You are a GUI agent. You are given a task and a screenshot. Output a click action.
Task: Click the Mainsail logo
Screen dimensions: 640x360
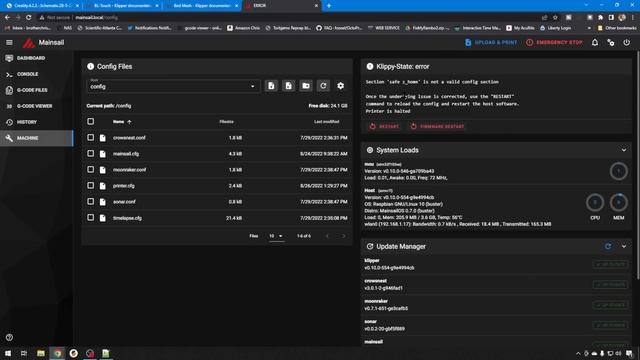click(29, 42)
